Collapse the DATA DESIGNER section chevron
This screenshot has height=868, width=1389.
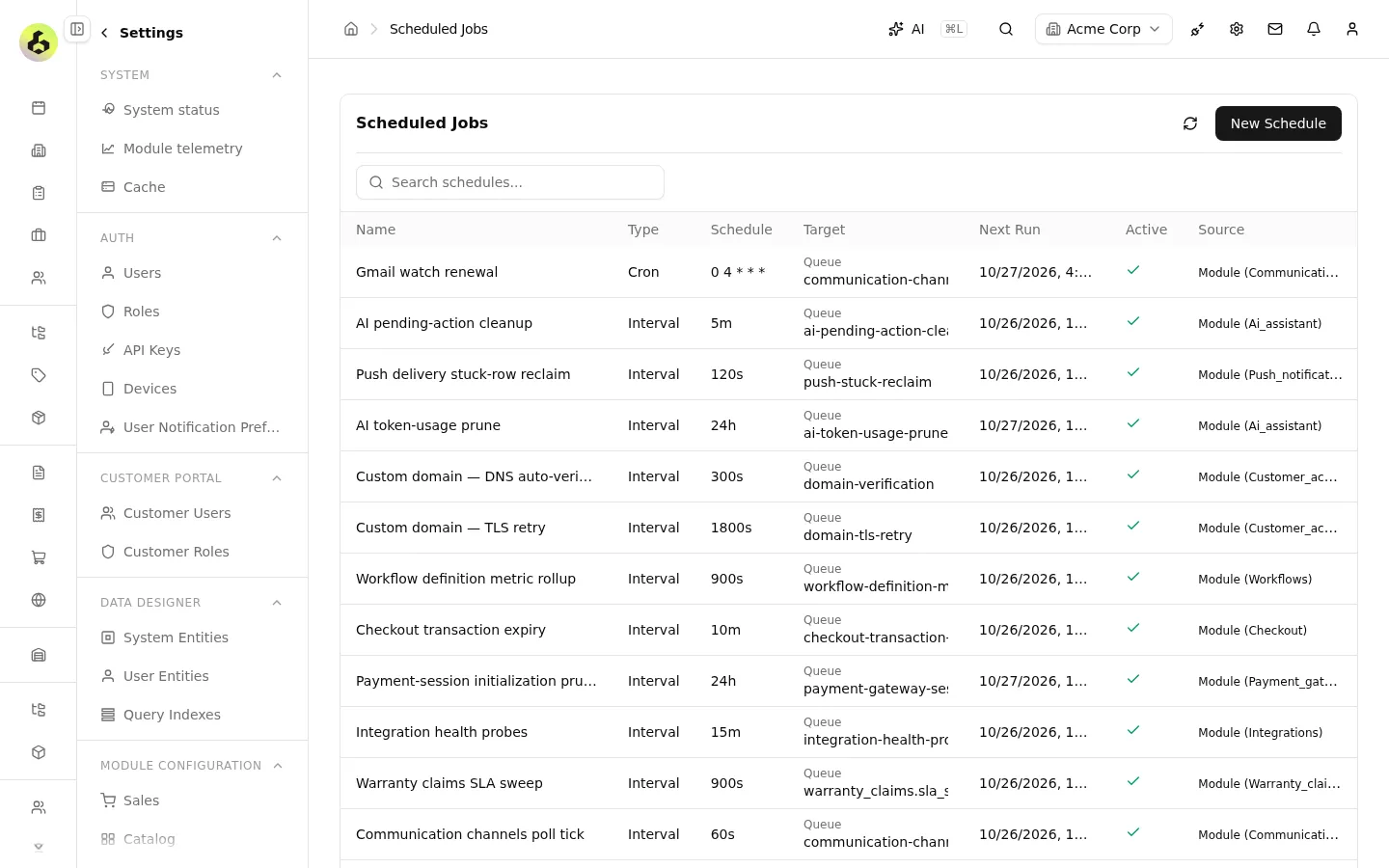[277, 603]
